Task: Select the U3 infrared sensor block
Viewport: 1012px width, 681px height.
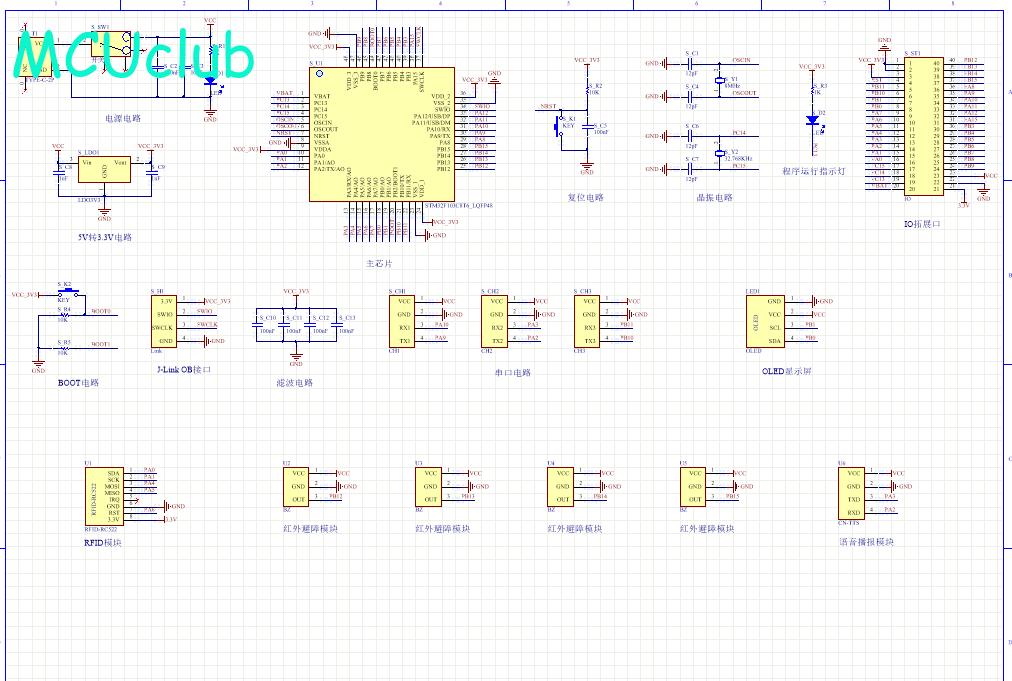Action: [428, 487]
